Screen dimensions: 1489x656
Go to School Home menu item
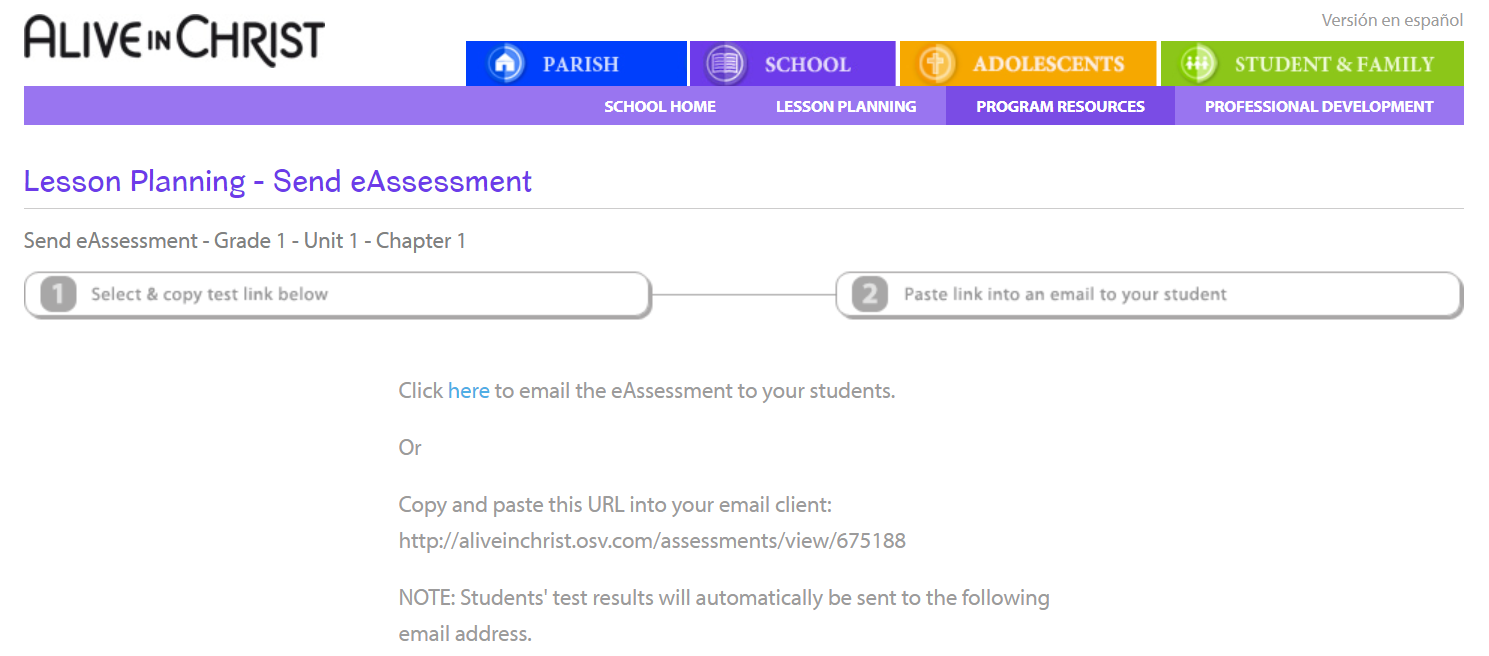coord(660,106)
